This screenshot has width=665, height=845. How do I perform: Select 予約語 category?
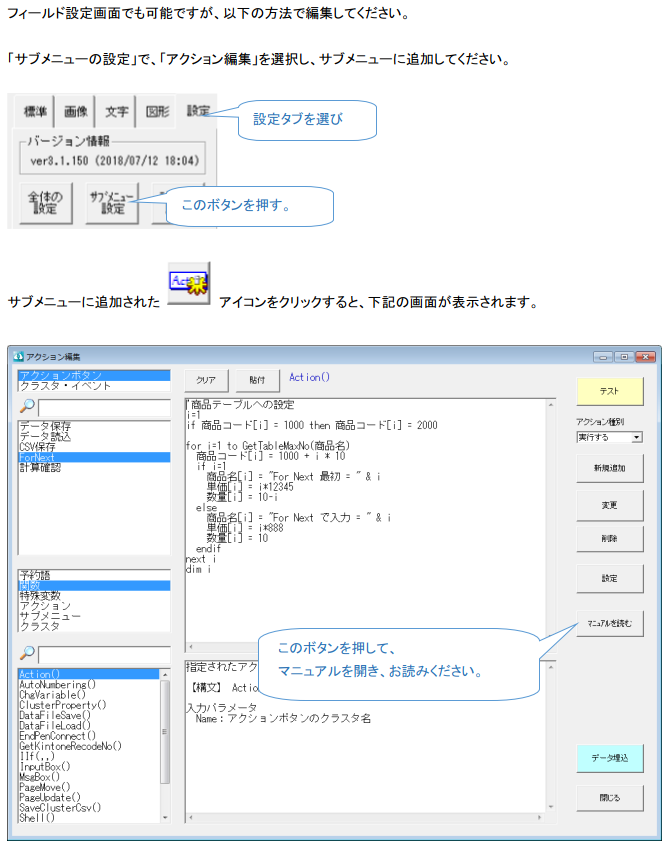click(x=94, y=575)
